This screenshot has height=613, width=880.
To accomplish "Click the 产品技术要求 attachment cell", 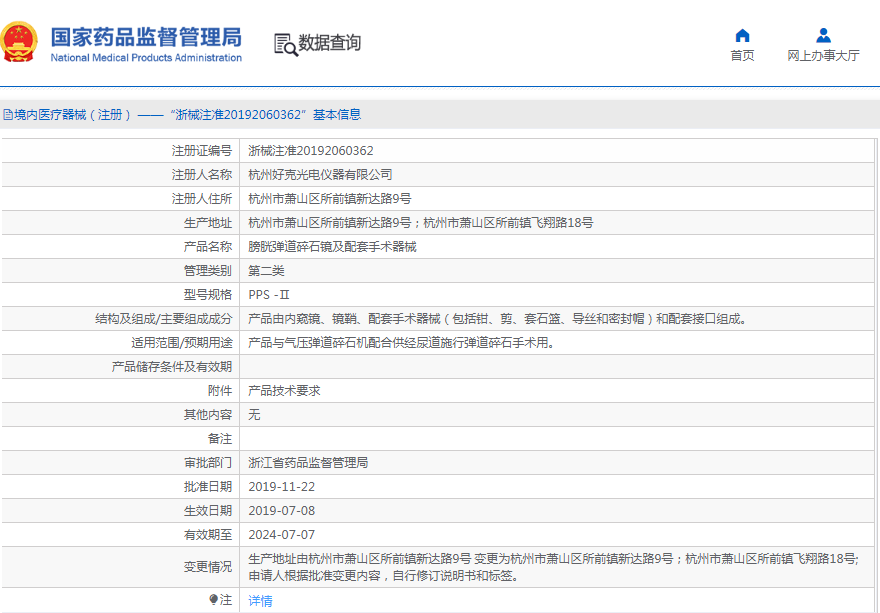I will pyautogui.click(x=284, y=391).
